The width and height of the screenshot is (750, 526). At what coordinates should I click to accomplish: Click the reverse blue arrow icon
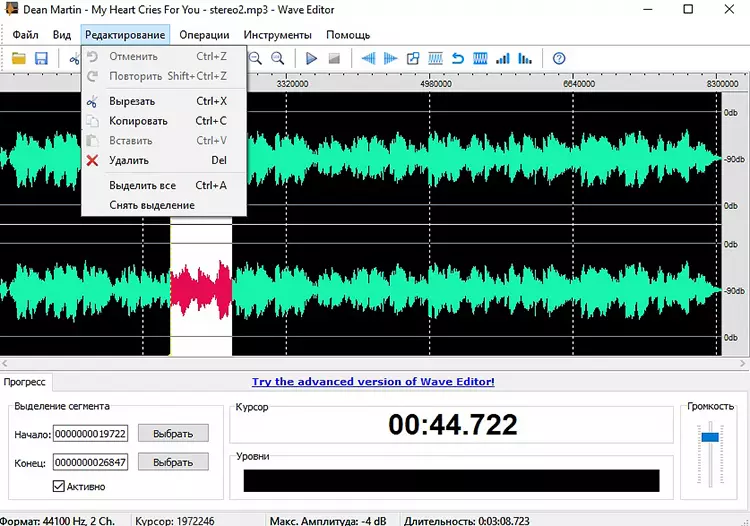458,58
